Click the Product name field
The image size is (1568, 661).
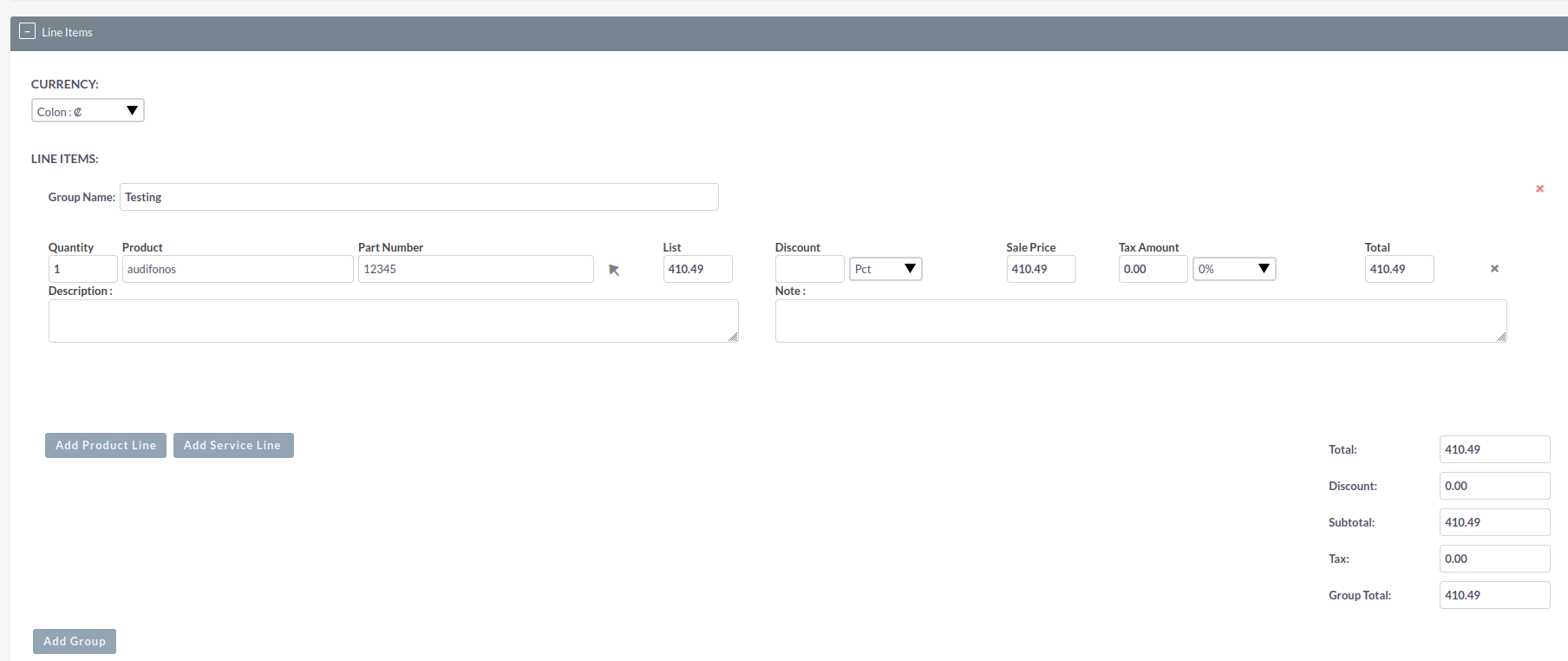[x=237, y=269]
